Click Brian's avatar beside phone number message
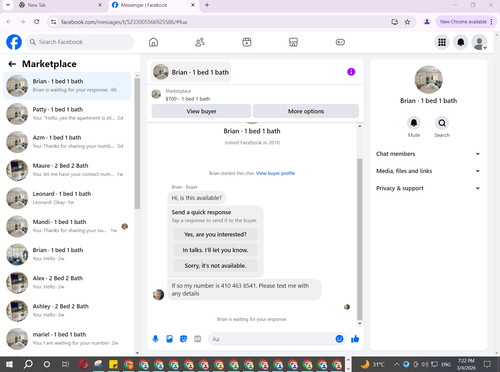The height and width of the screenshot is (372, 500). (158, 294)
